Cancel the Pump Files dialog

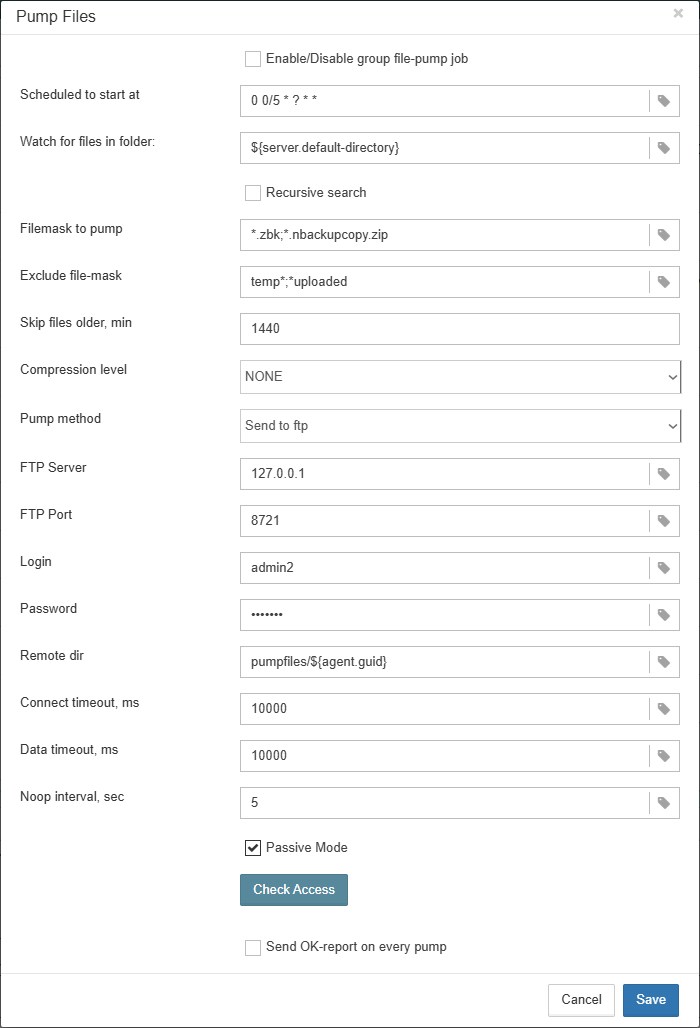(x=581, y=1000)
